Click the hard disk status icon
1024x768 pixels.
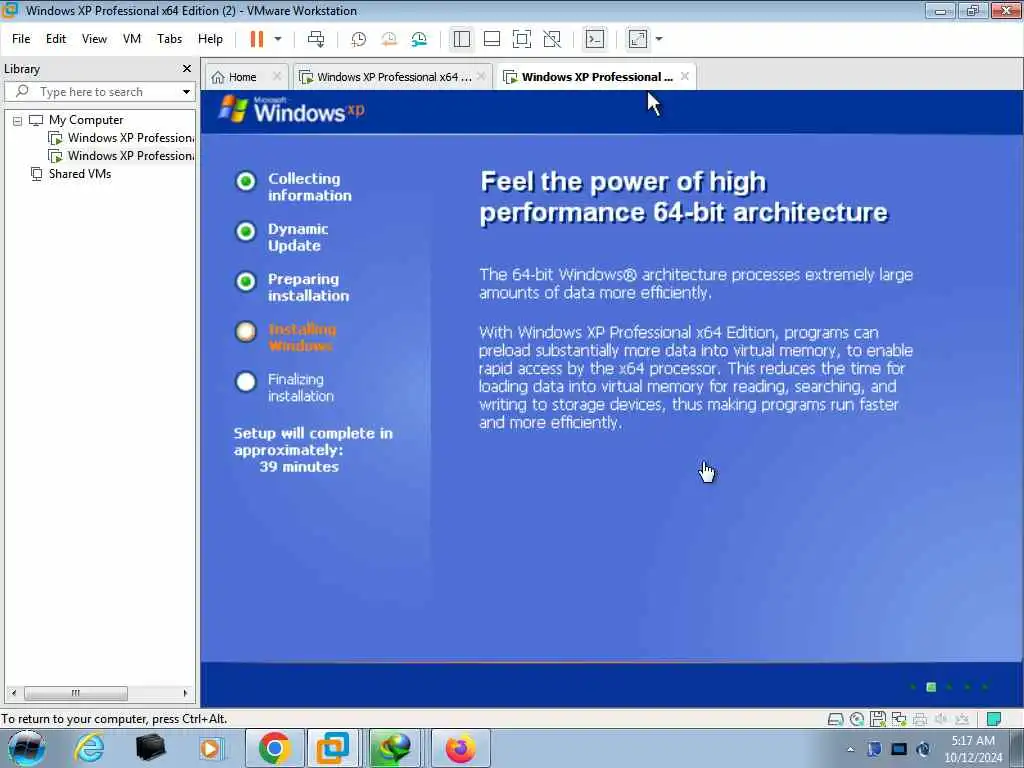[x=835, y=720]
